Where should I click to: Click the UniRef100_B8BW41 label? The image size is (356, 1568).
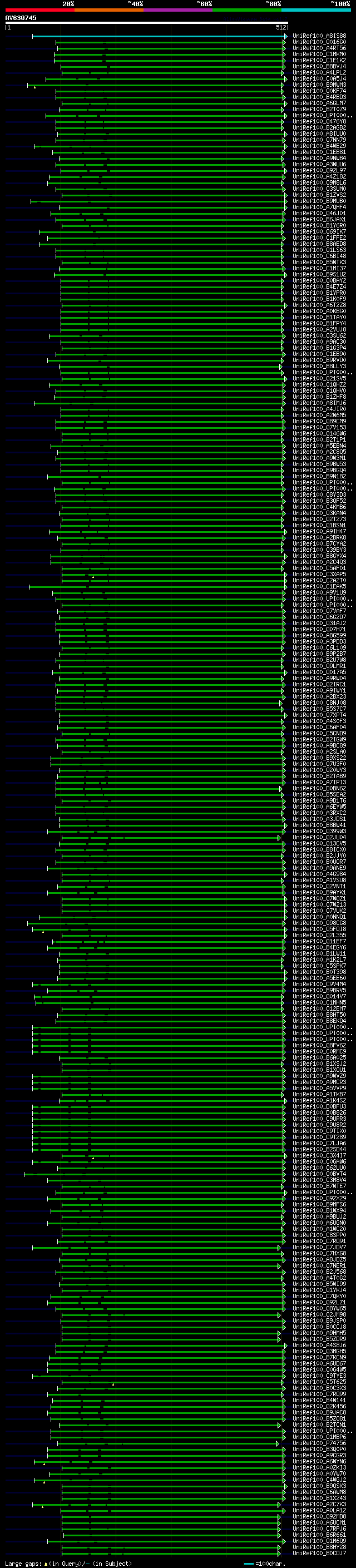[319, 825]
